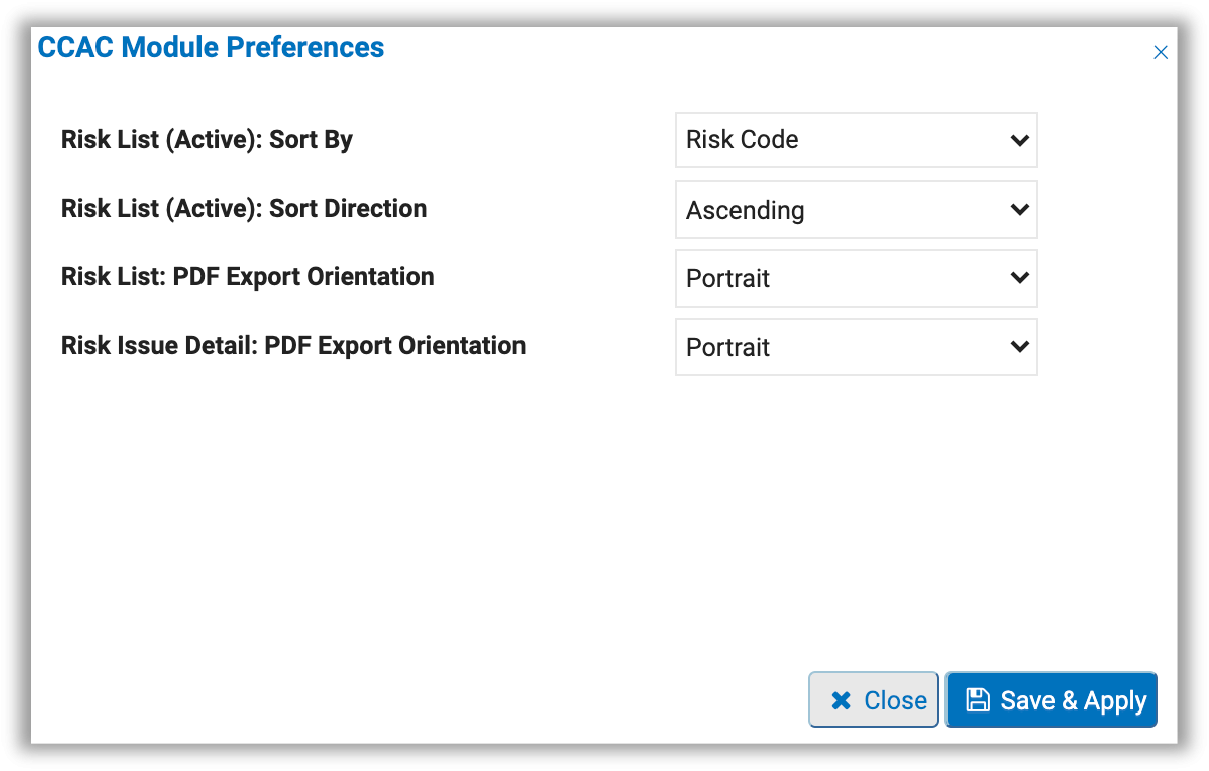Viewport: 1209px width, 771px height.
Task: Click the Save & Apply button
Action: [x=1051, y=699]
